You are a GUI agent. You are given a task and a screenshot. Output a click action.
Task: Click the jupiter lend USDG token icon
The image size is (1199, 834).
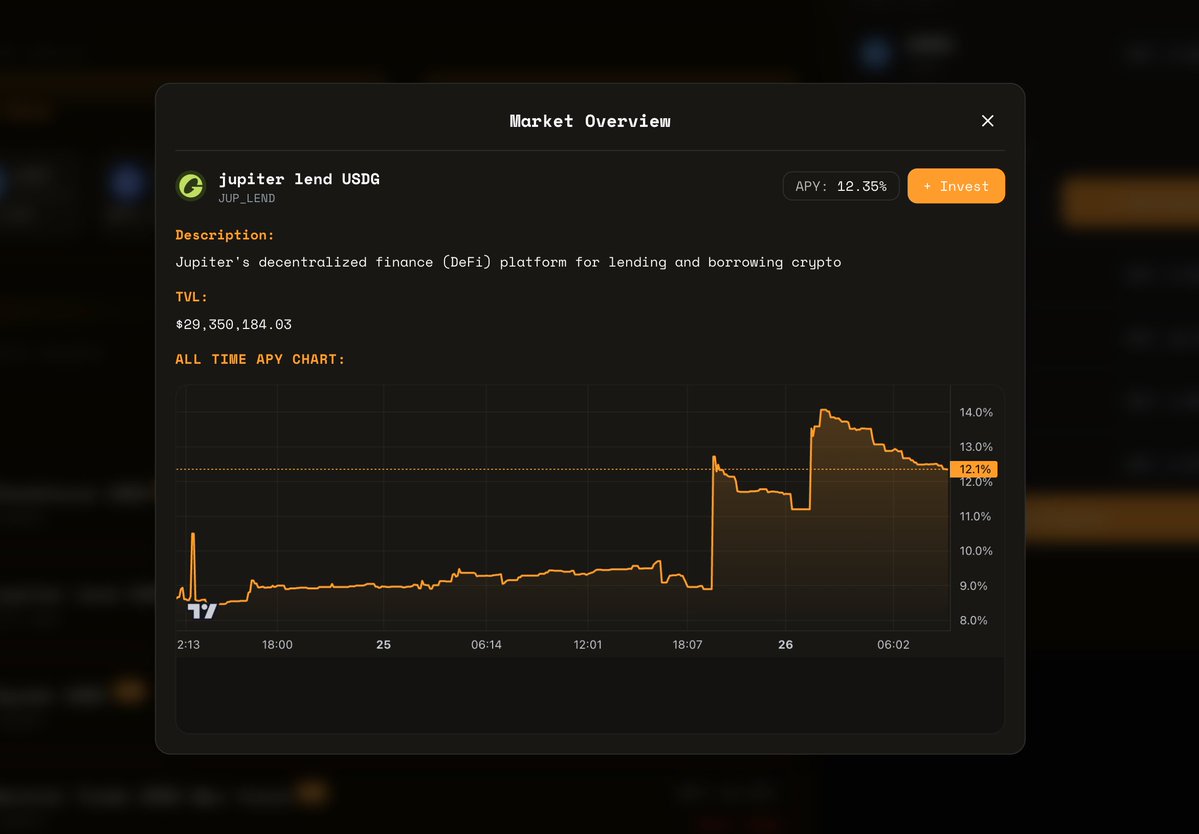(x=190, y=186)
